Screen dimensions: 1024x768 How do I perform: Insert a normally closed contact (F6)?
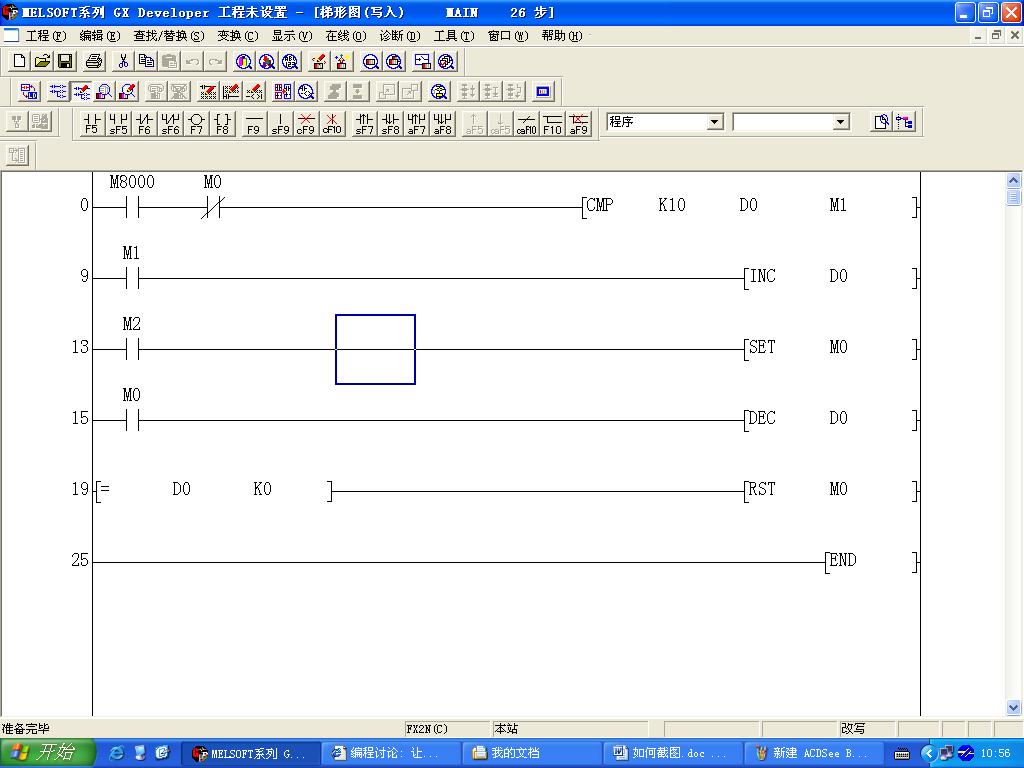[144, 123]
